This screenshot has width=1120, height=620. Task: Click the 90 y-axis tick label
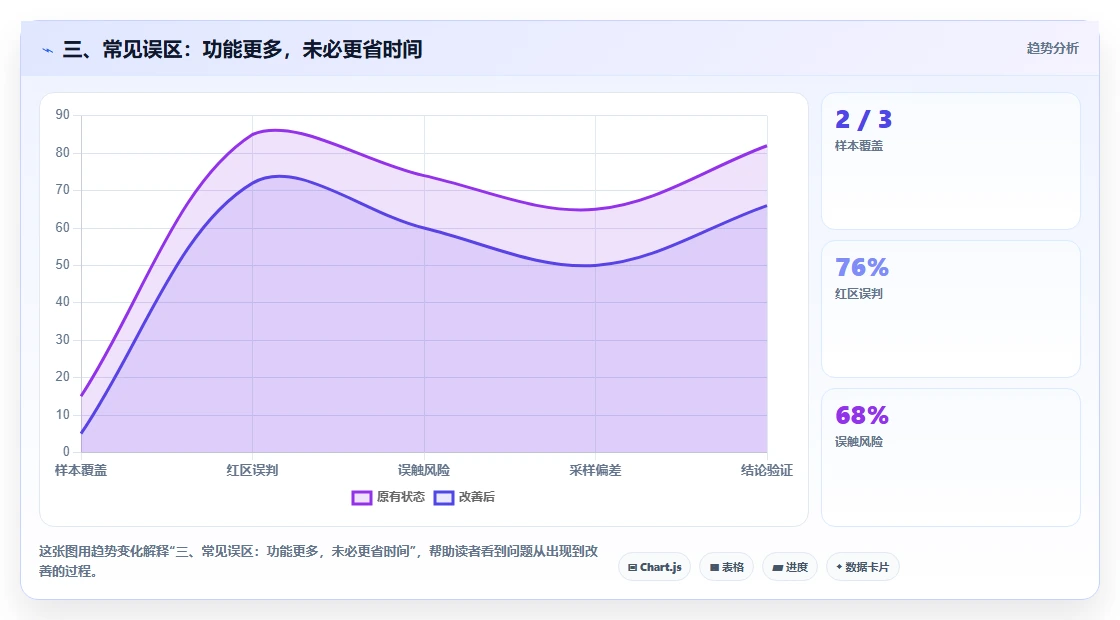point(63,115)
